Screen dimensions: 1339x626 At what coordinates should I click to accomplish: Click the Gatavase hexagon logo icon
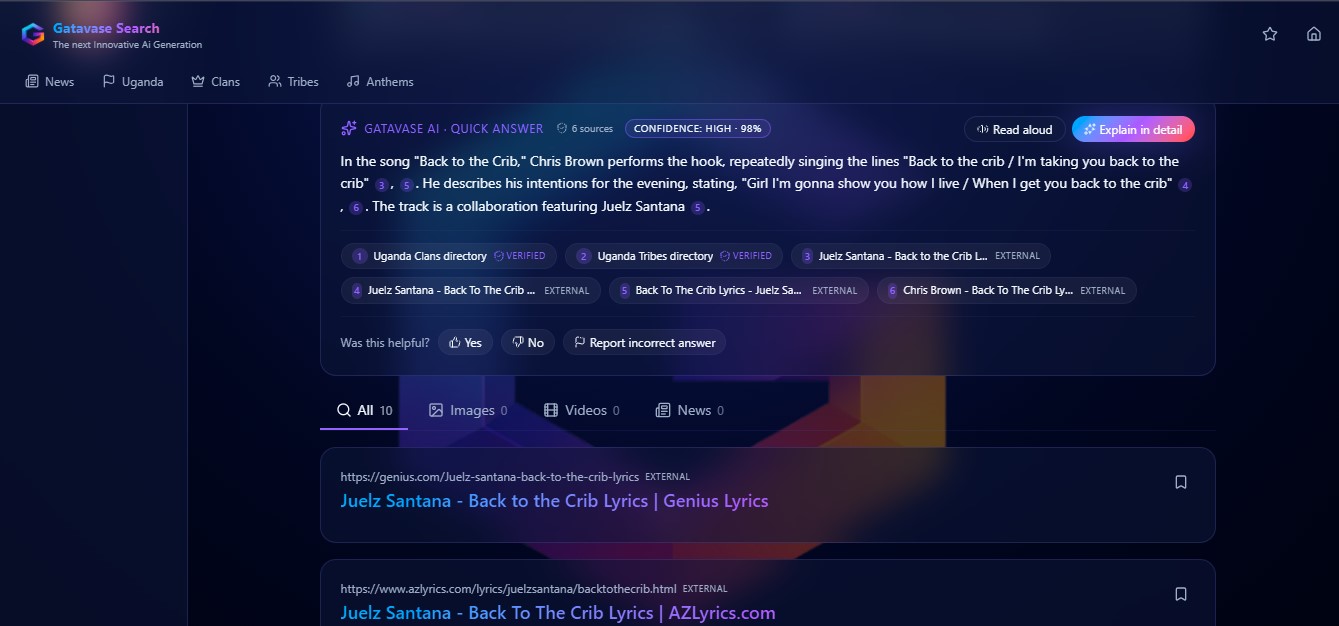coord(33,34)
